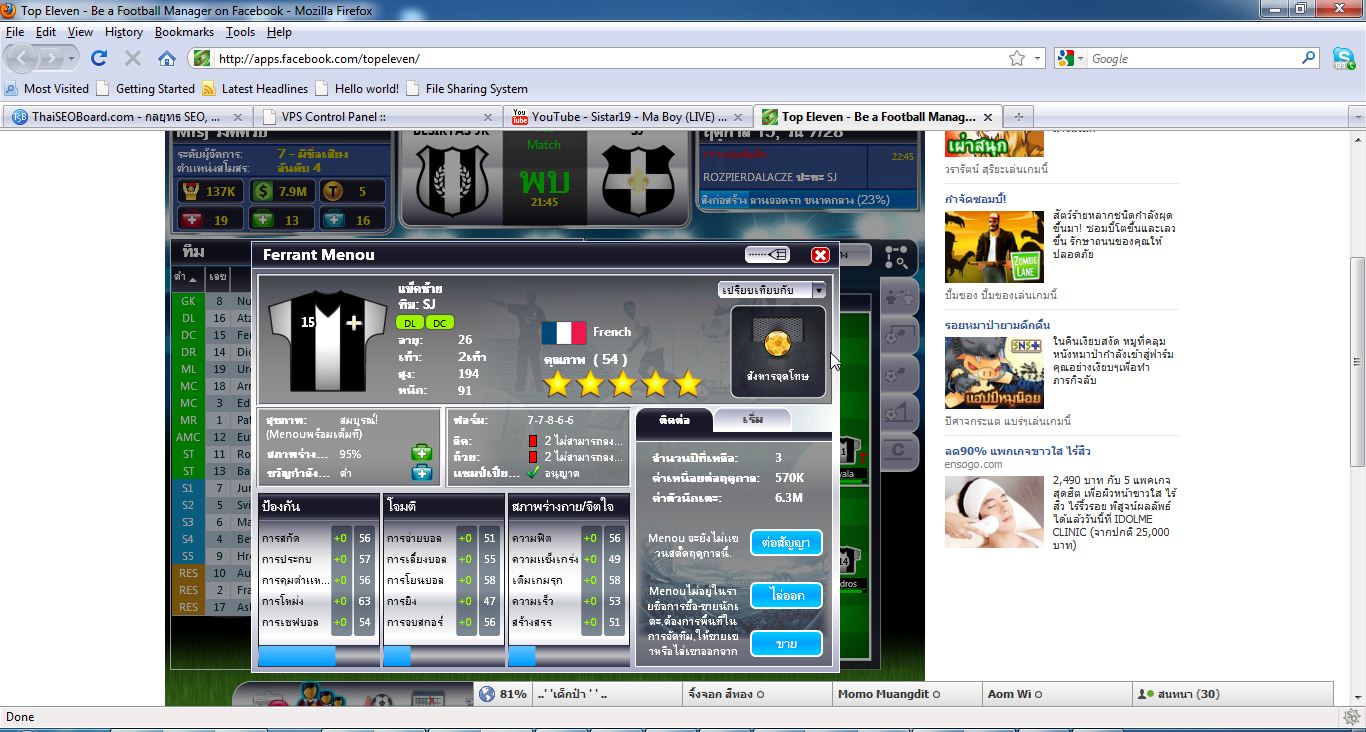Click the stop loading icon

click(133, 58)
